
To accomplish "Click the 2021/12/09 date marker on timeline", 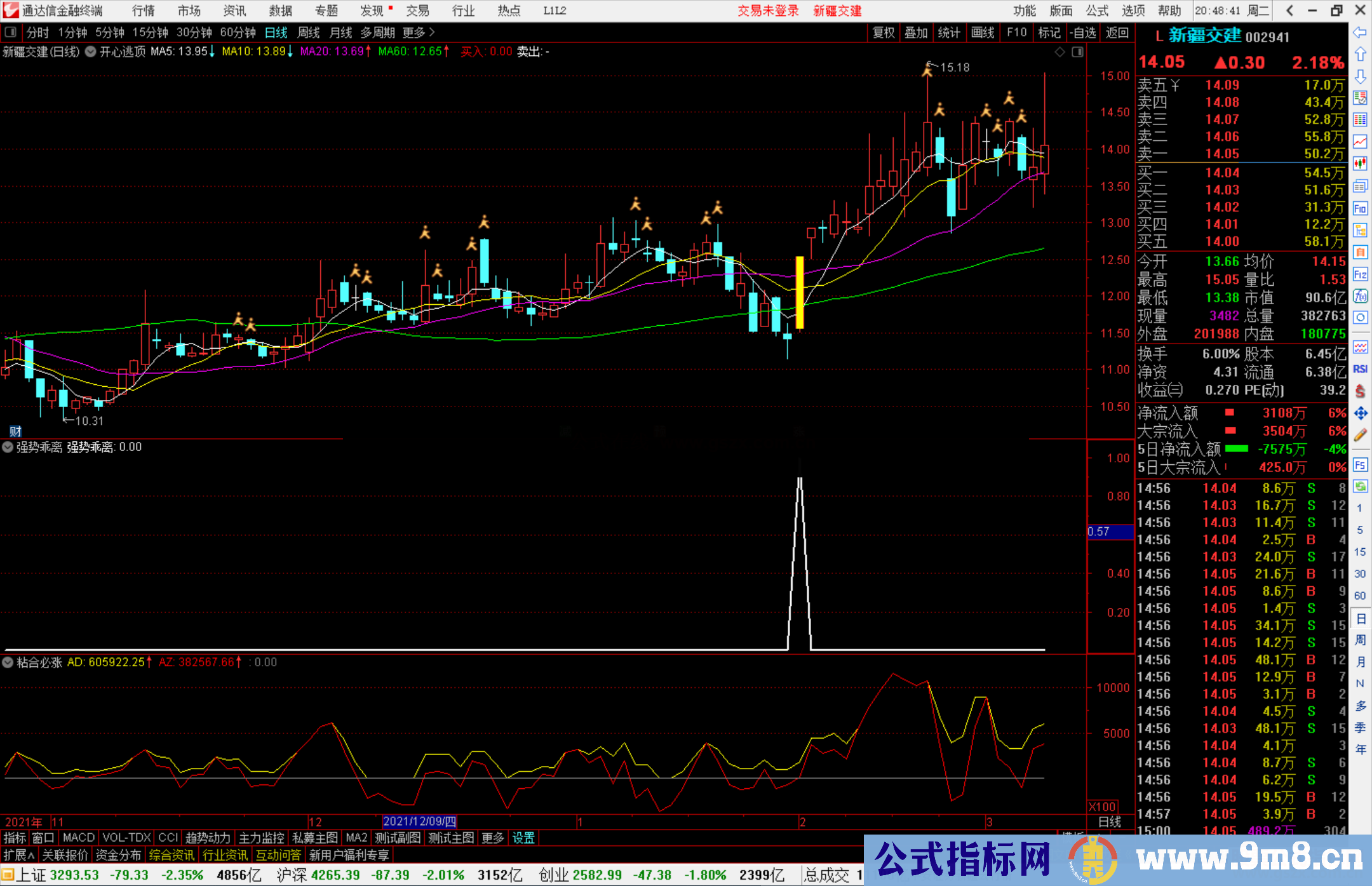I will coord(419,822).
